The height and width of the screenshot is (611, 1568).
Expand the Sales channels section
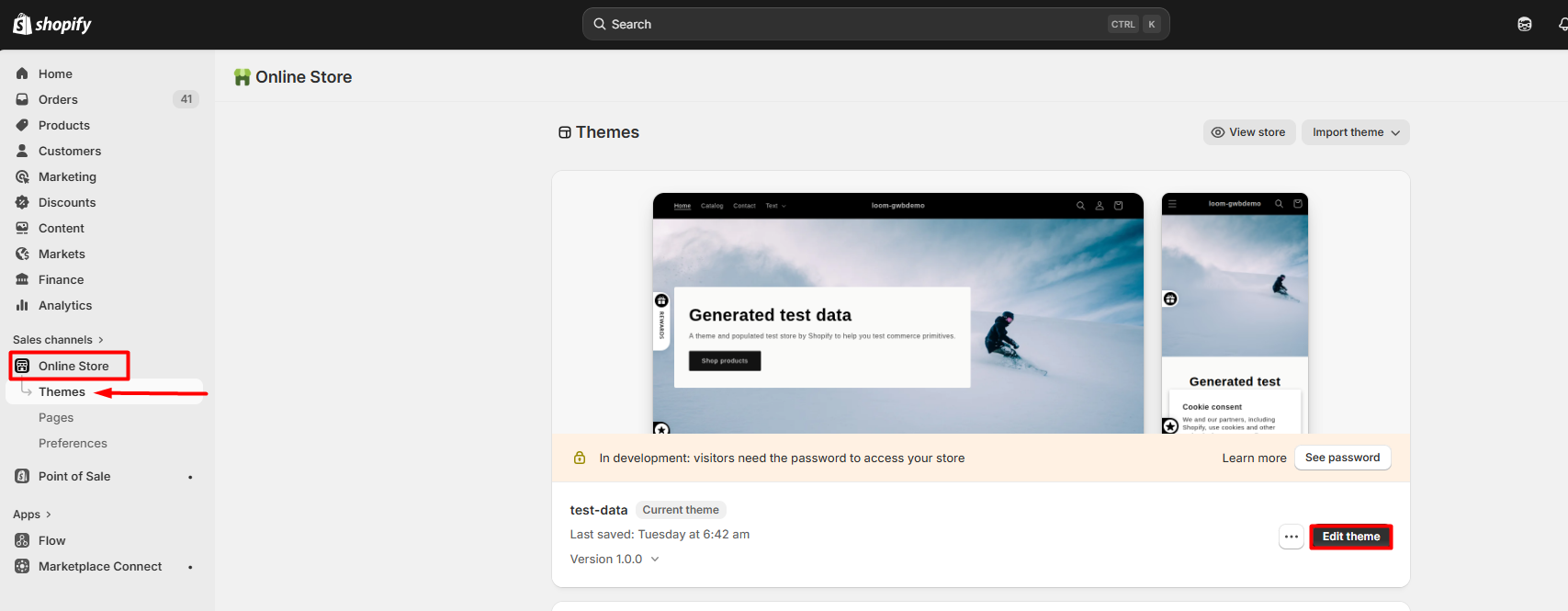58,340
